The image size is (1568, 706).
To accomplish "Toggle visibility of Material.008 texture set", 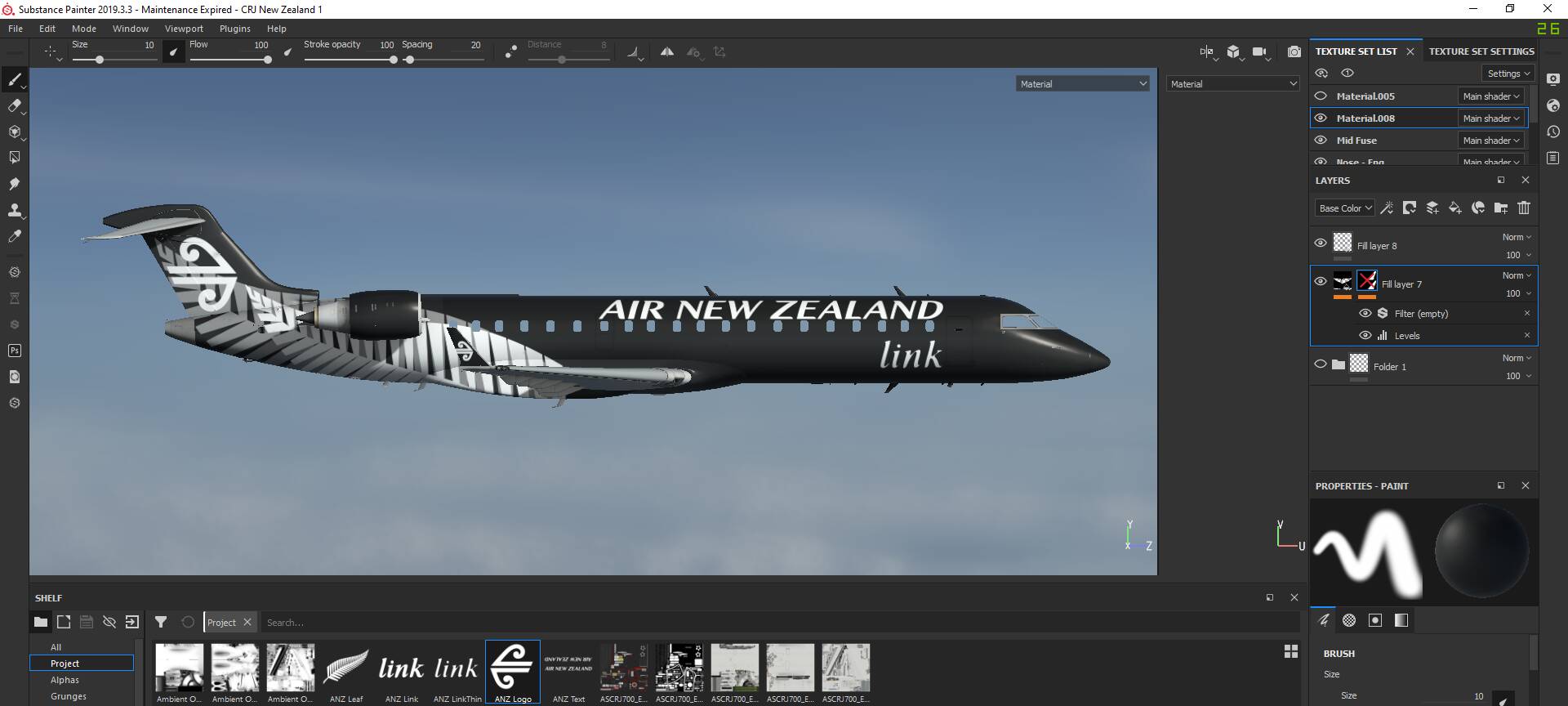I will click(x=1321, y=118).
